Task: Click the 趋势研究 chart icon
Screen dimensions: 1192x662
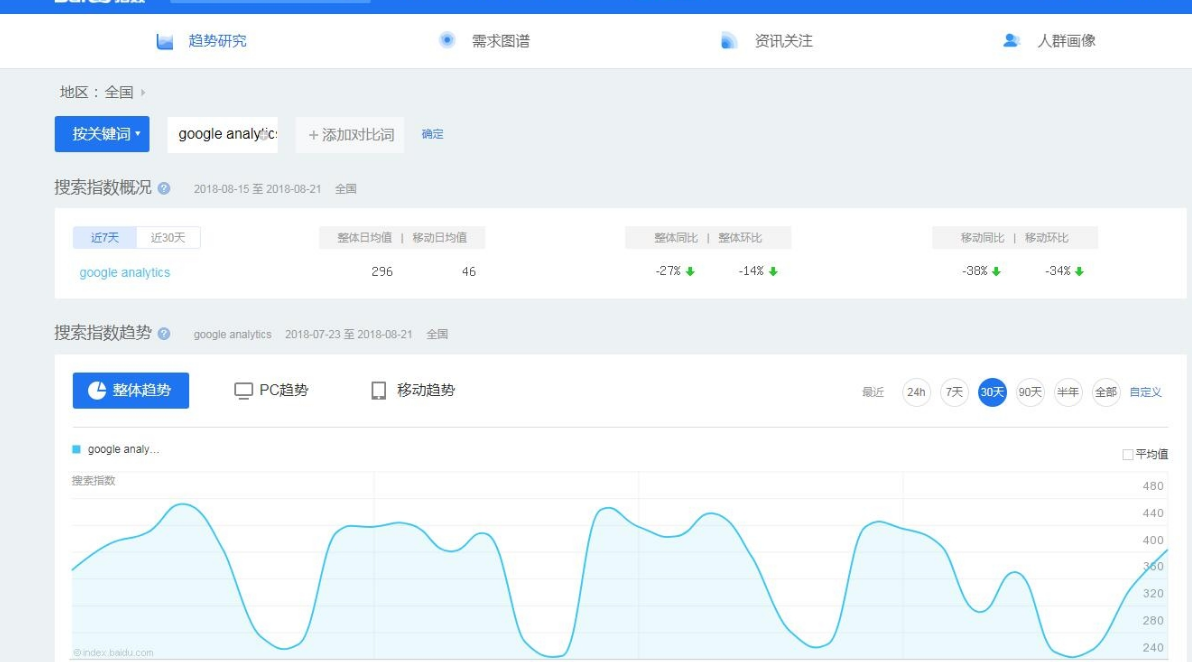Action: (165, 41)
